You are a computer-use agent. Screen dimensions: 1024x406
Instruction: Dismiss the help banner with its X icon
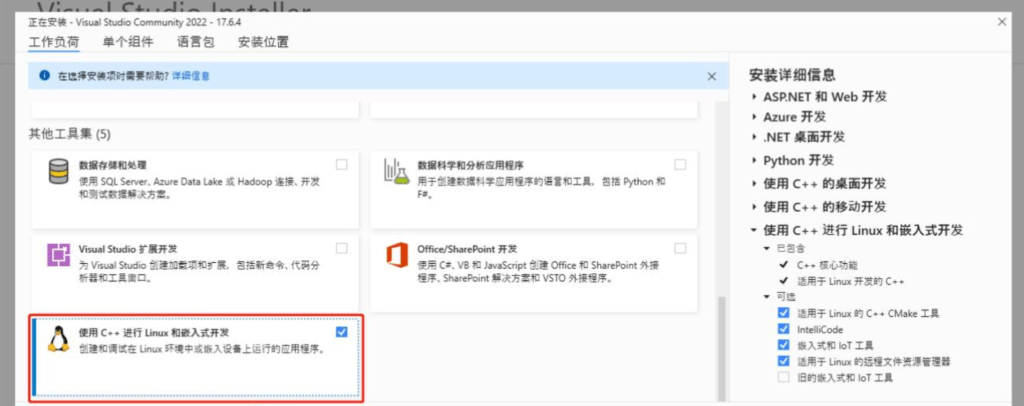(x=712, y=76)
